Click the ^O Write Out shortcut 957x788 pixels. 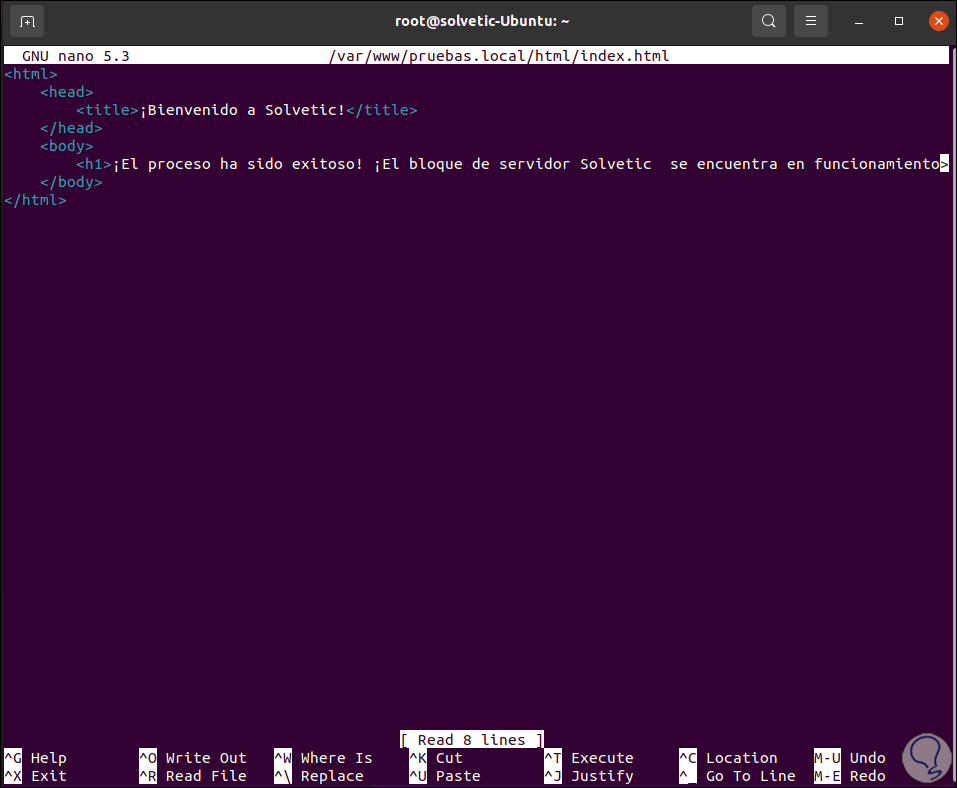click(x=193, y=758)
